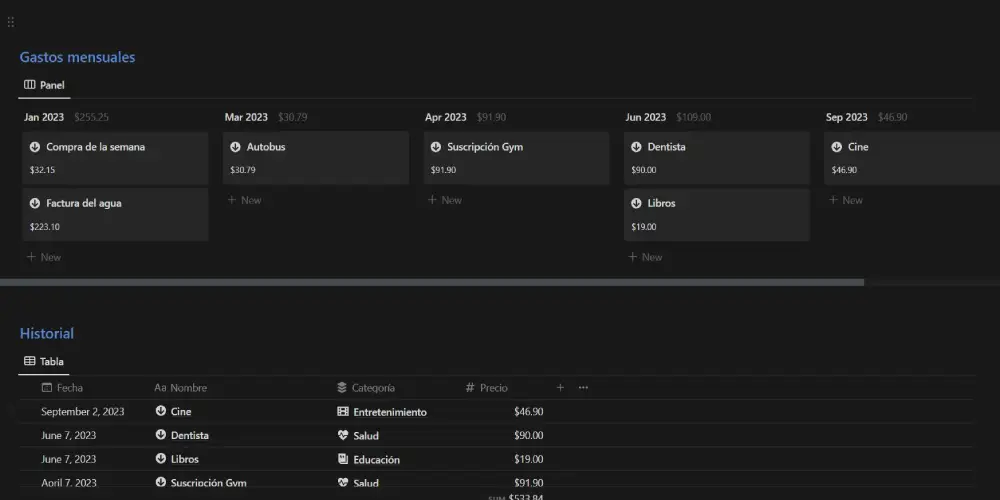Open the Categoría column header menu
Image resolution: width=1000 pixels, height=500 pixels.
point(373,388)
